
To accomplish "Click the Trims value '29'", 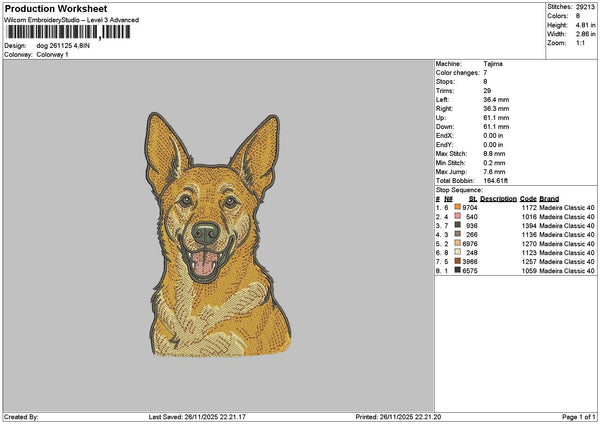I will pos(487,91).
